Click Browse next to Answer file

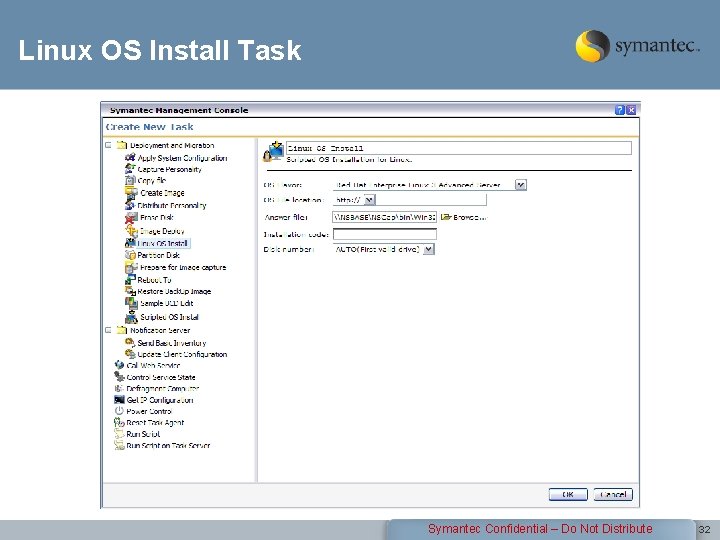(x=464, y=217)
